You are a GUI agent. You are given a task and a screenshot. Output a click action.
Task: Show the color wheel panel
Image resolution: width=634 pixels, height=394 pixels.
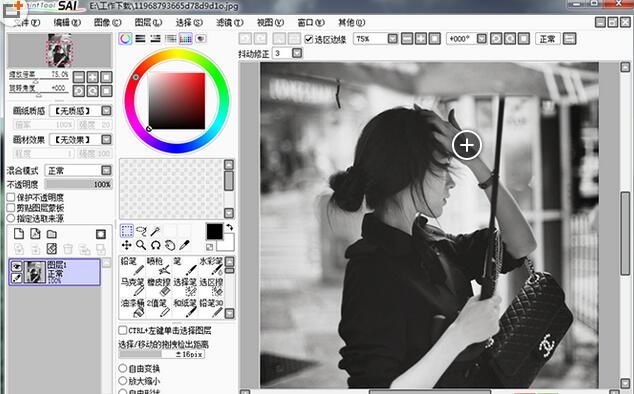(x=125, y=39)
